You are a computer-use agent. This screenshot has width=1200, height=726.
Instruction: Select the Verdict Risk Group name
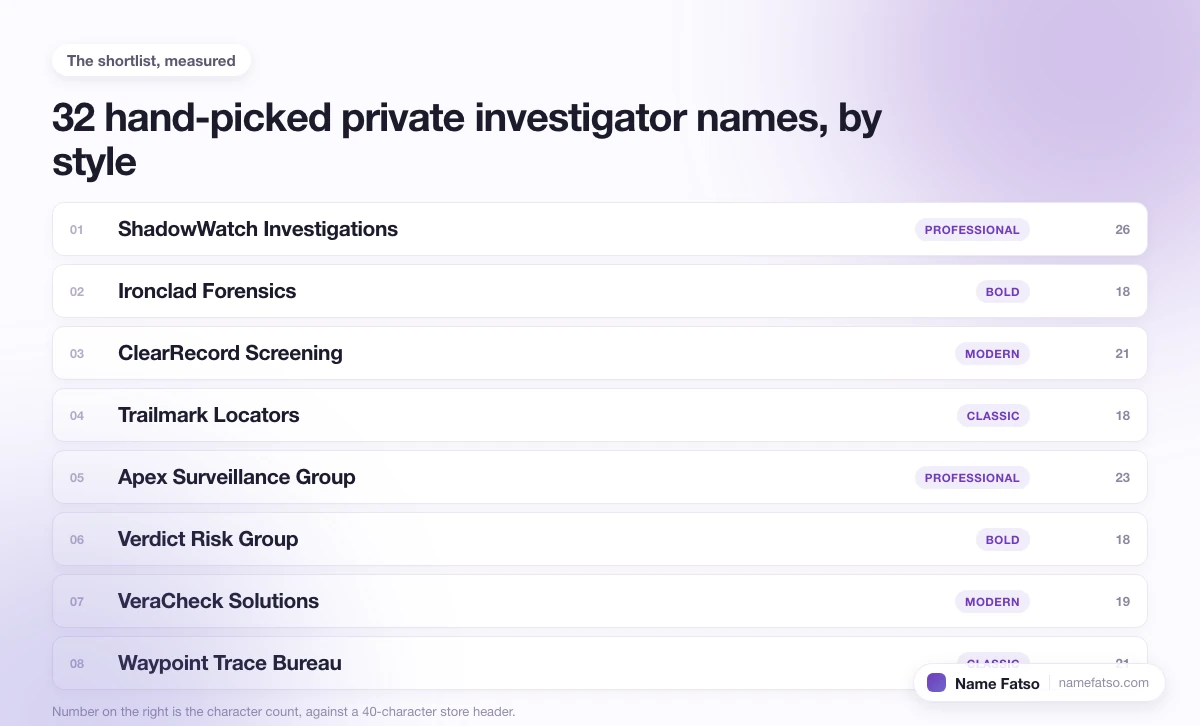pos(208,539)
